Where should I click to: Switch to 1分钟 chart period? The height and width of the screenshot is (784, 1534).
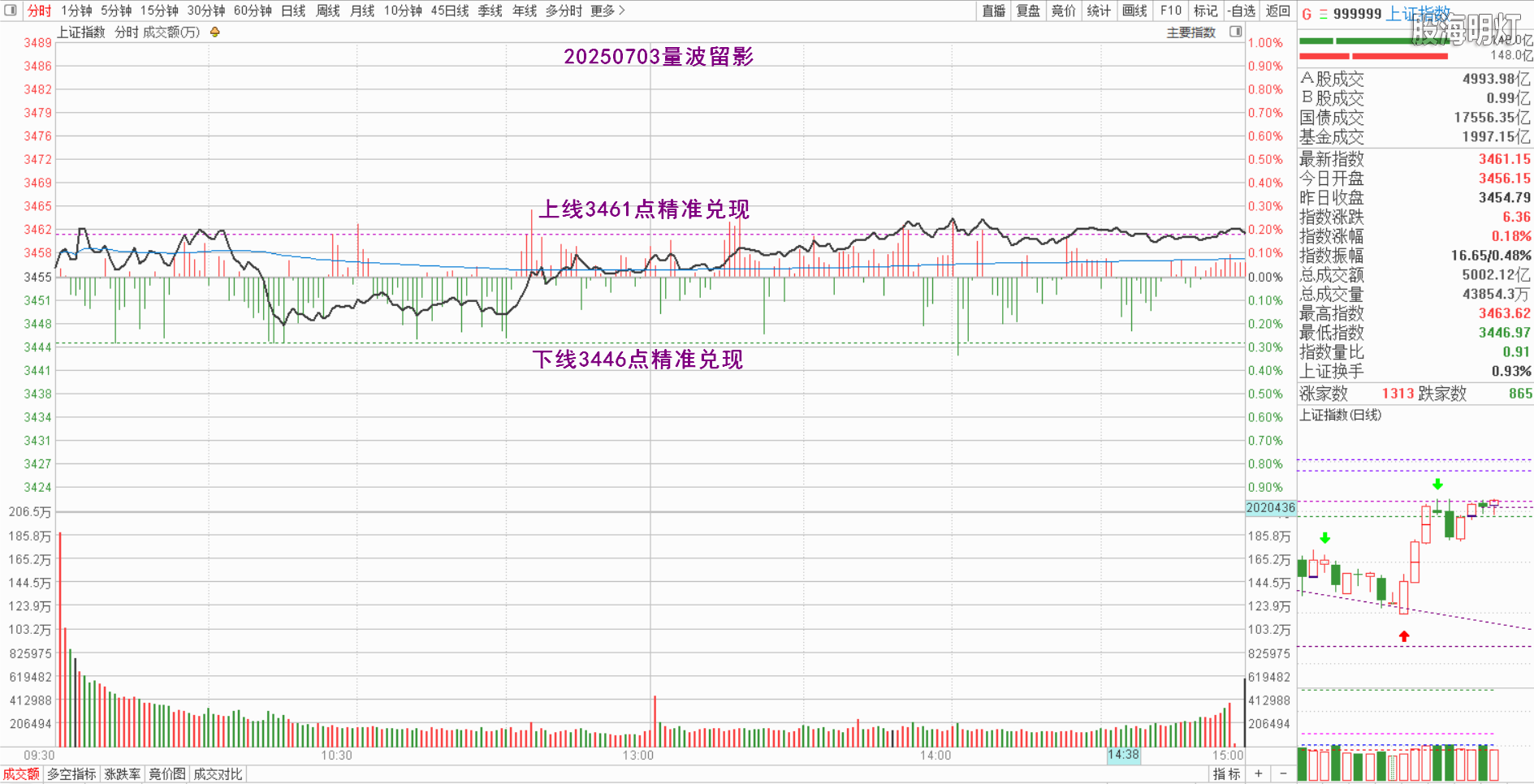(76, 11)
